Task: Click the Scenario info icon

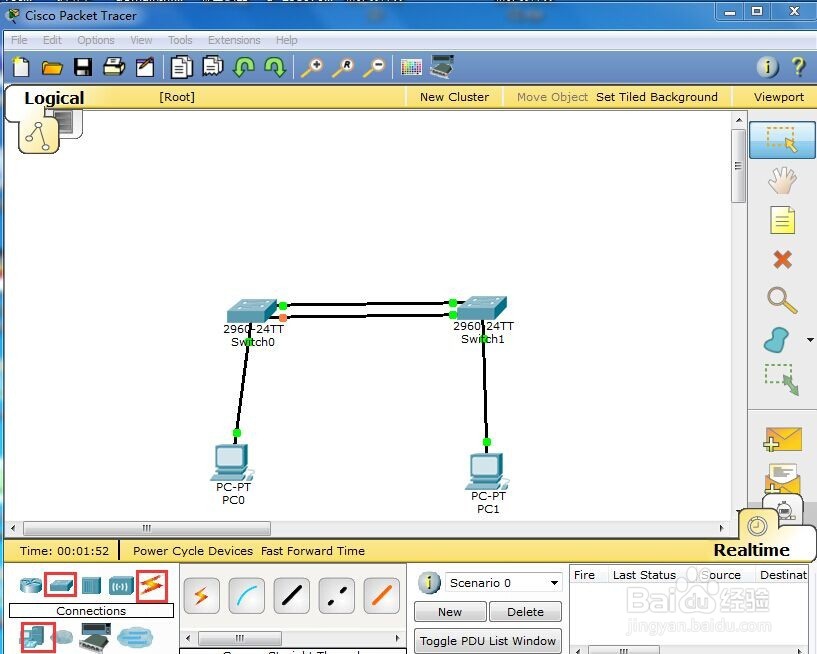Action: pyautogui.click(x=429, y=583)
